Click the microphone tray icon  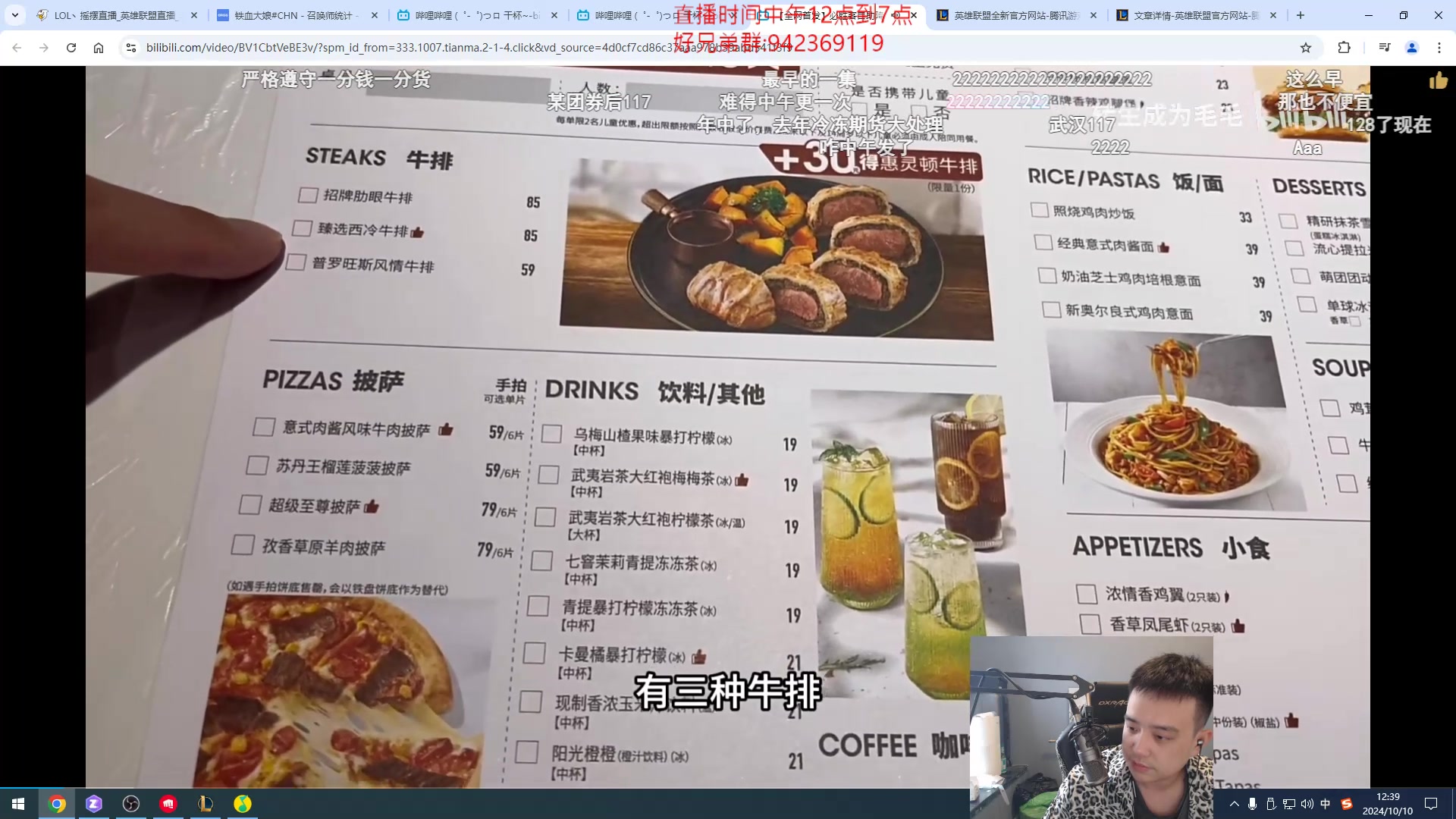click(1253, 804)
